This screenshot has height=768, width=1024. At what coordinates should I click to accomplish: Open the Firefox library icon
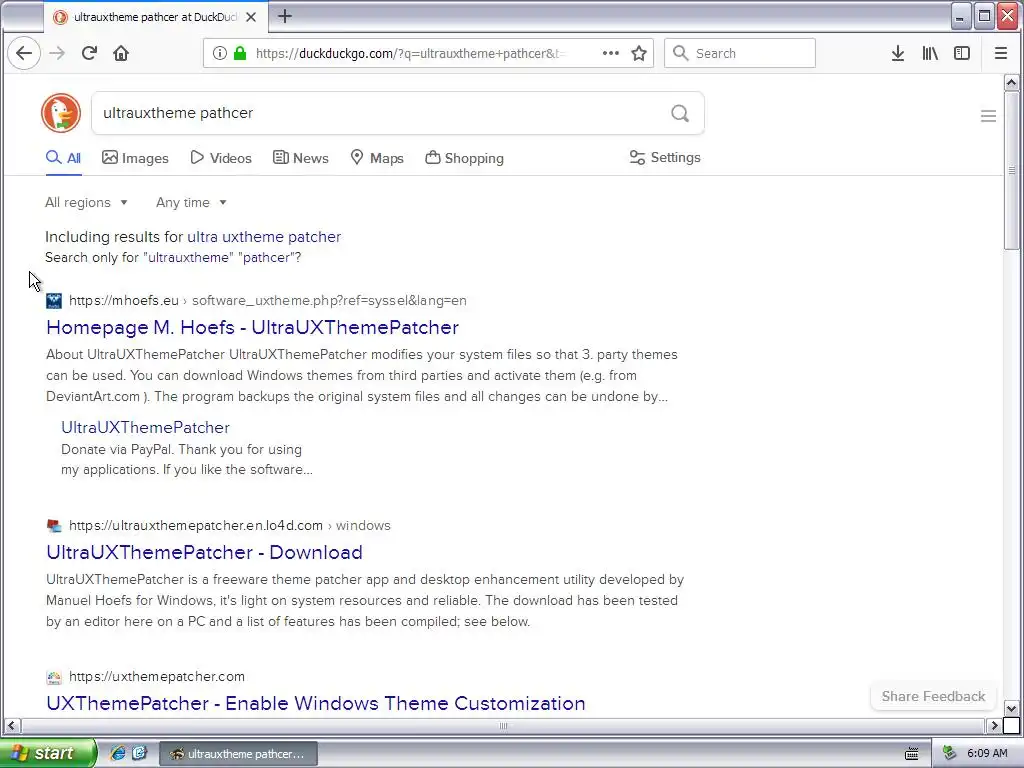coord(930,54)
